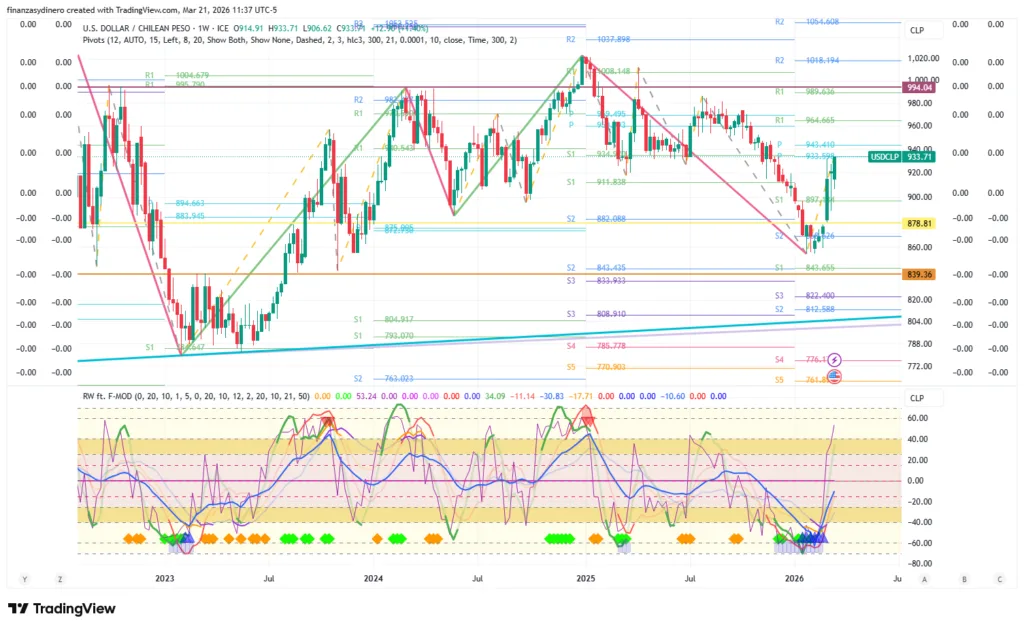Click the 2025 label on the time axis

(584, 578)
